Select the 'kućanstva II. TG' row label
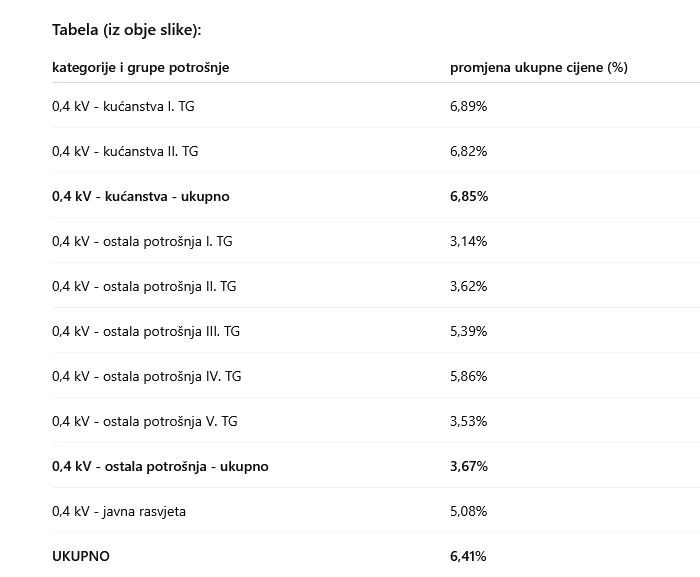The image size is (700, 577). [x=125, y=151]
